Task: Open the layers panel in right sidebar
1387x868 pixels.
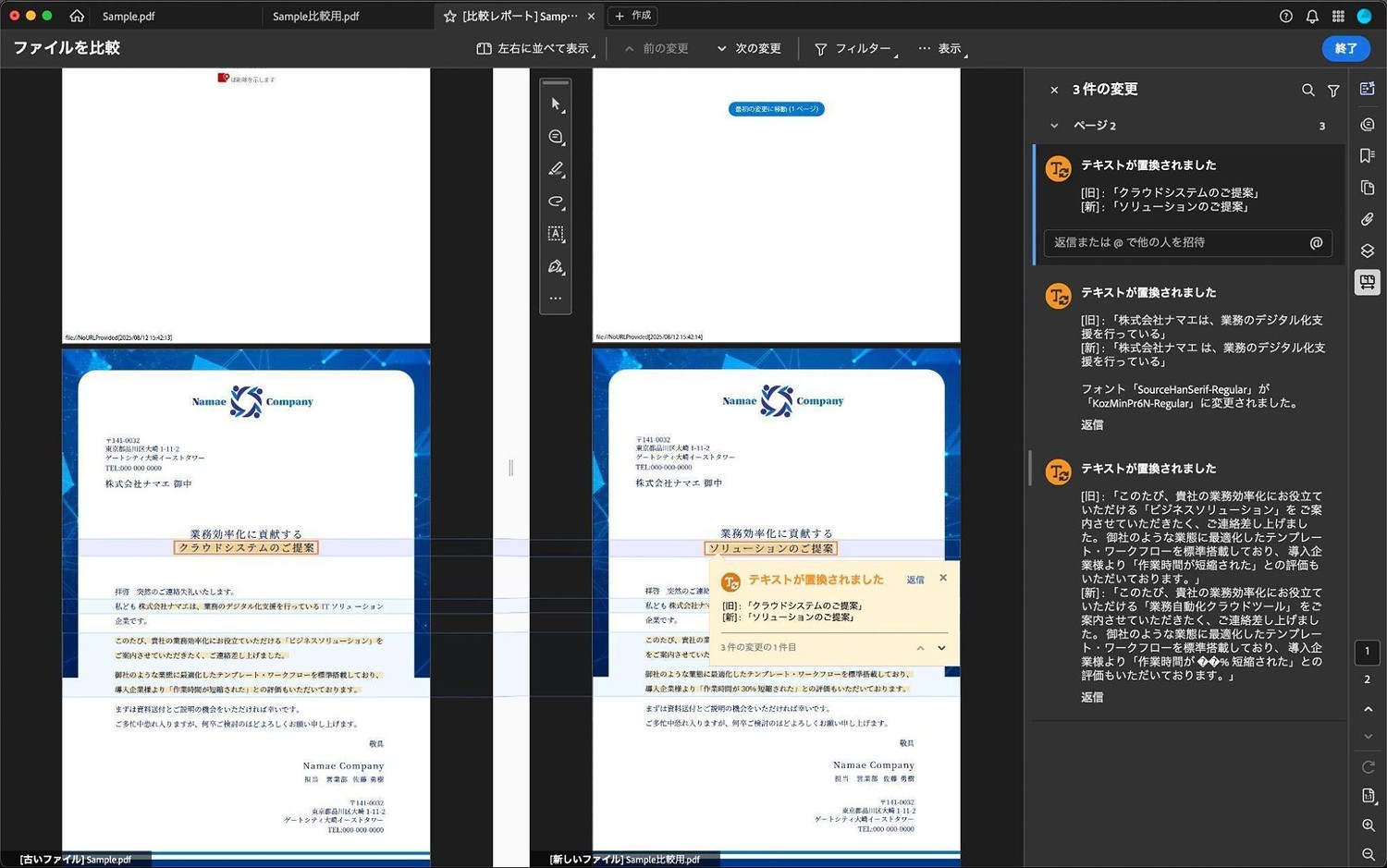Action: click(x=1368, y=251)
